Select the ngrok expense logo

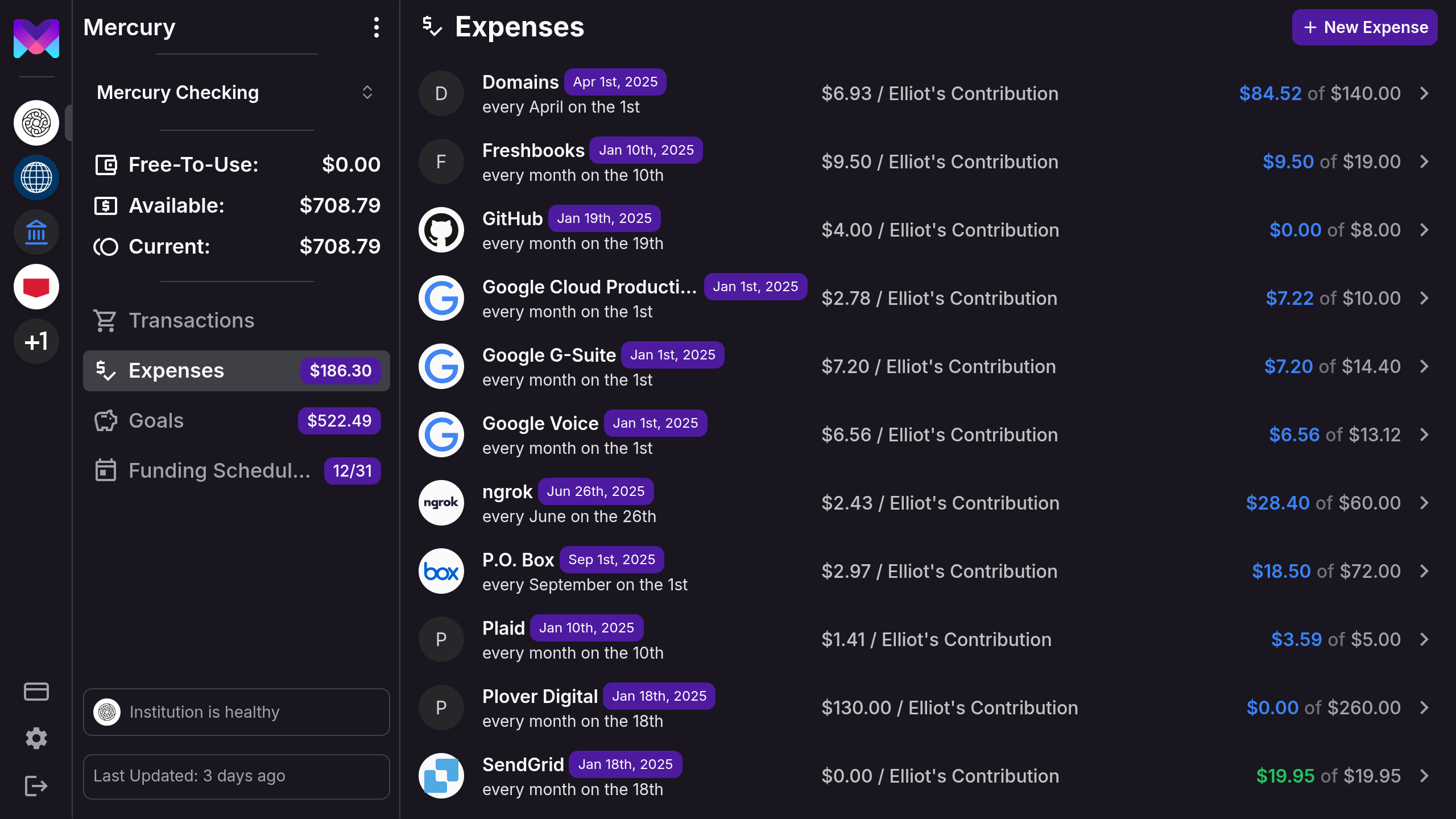click(441, 503)
